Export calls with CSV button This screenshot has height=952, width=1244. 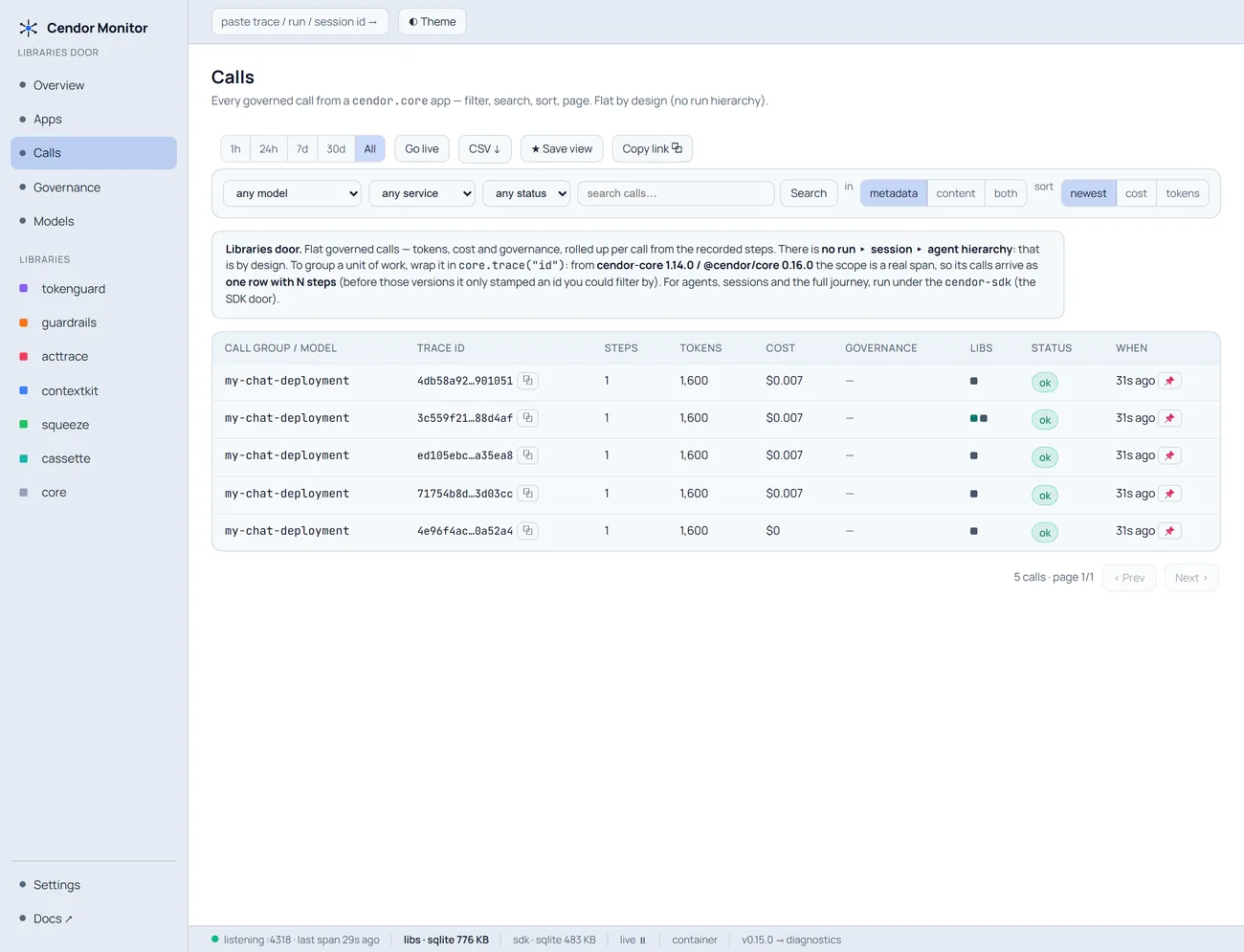coord(484,148)
